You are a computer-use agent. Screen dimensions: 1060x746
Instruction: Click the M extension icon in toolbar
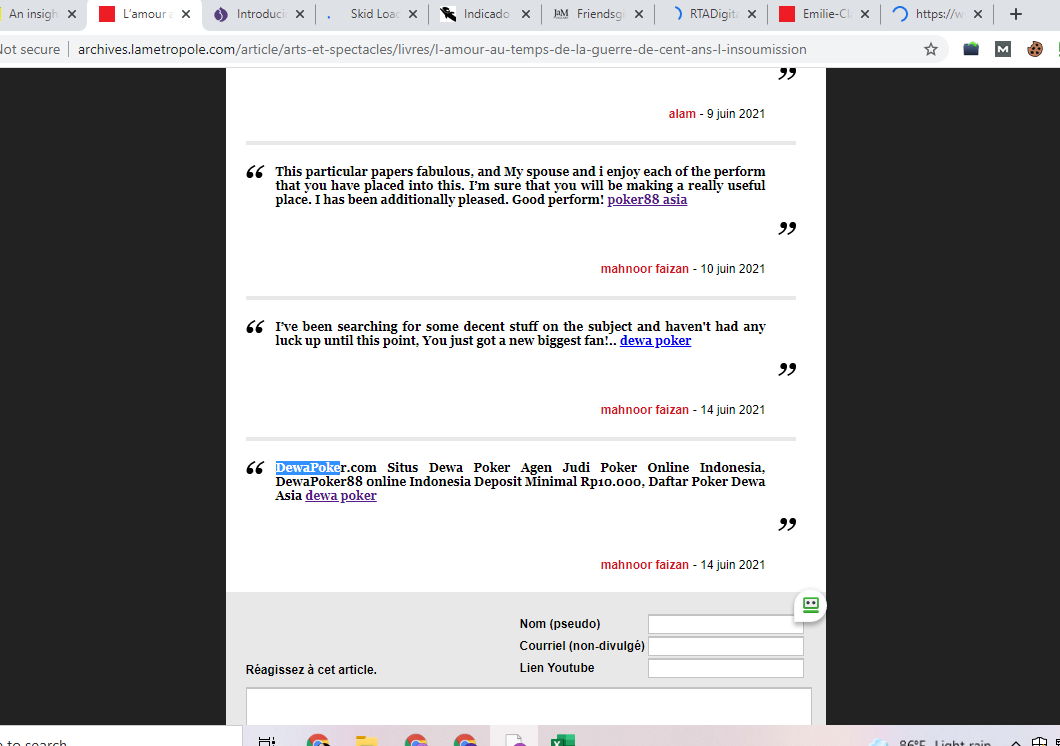pyautogui.click(x=1002, y=49)
